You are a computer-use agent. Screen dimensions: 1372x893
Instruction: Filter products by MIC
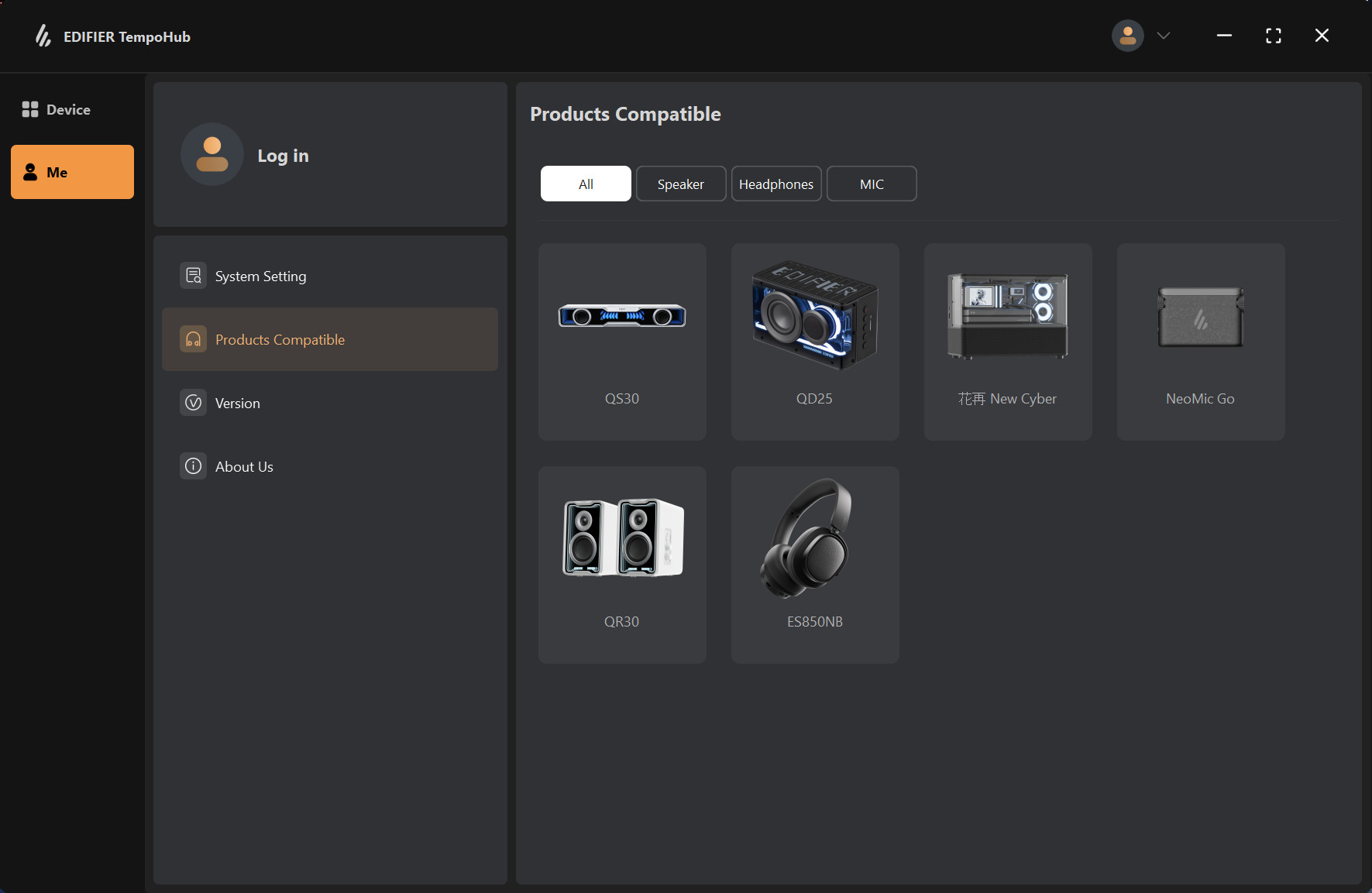pyautogui.click(x=872, y=184)
